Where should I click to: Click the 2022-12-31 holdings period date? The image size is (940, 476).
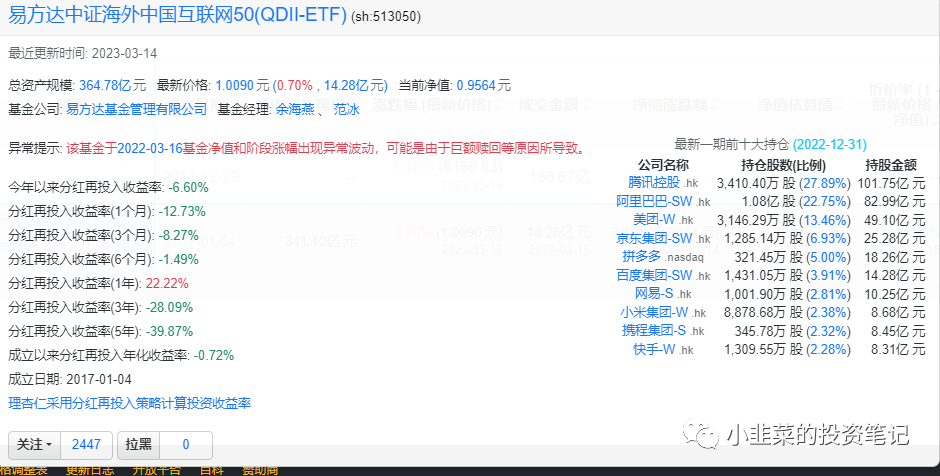830,144
